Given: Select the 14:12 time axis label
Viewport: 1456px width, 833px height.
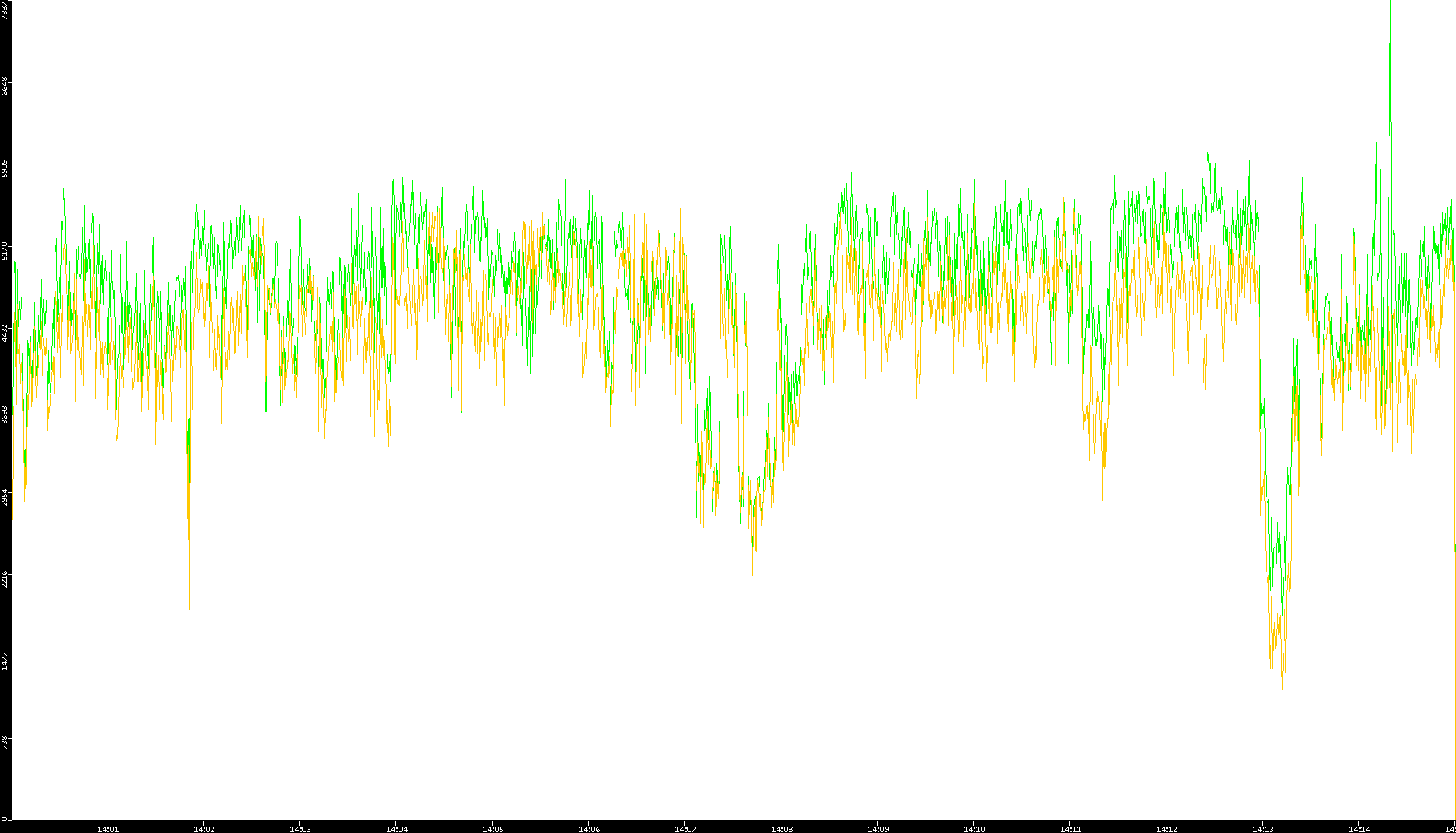Looking at the screenshot, I should coord(1166,828).
